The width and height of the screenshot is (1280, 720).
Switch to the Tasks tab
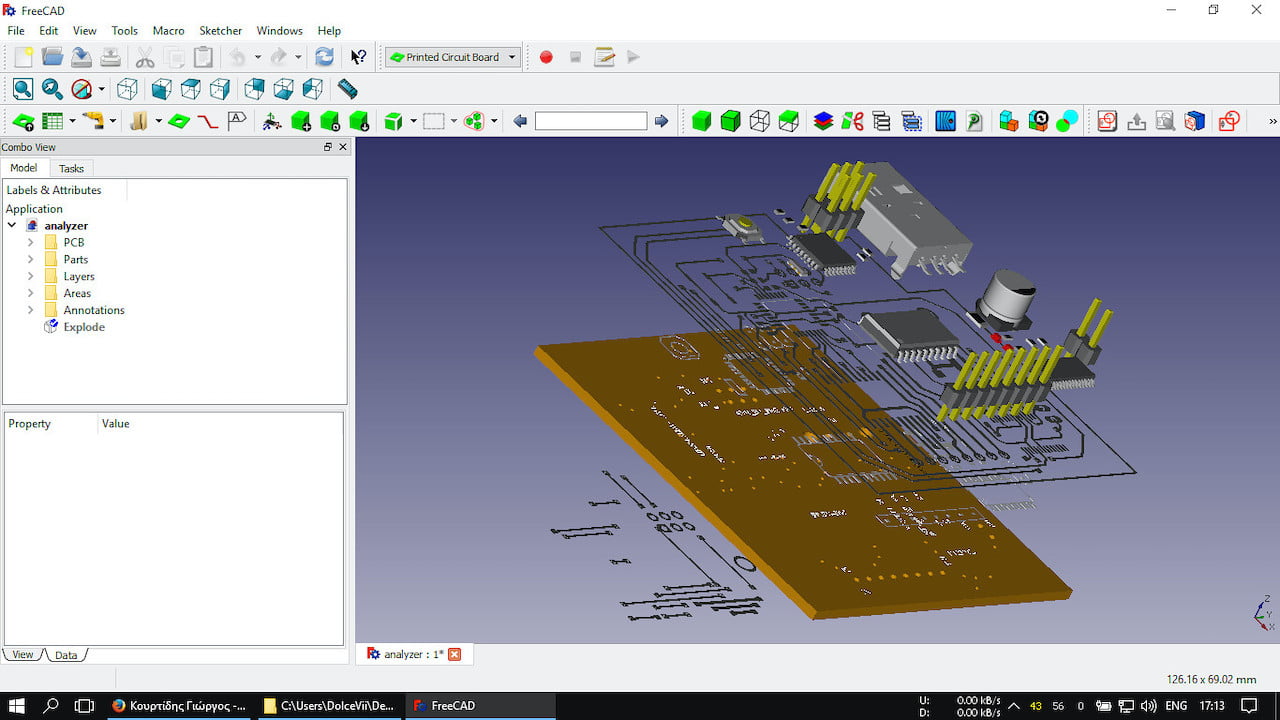pyautogui.click(x=71, y=168)
